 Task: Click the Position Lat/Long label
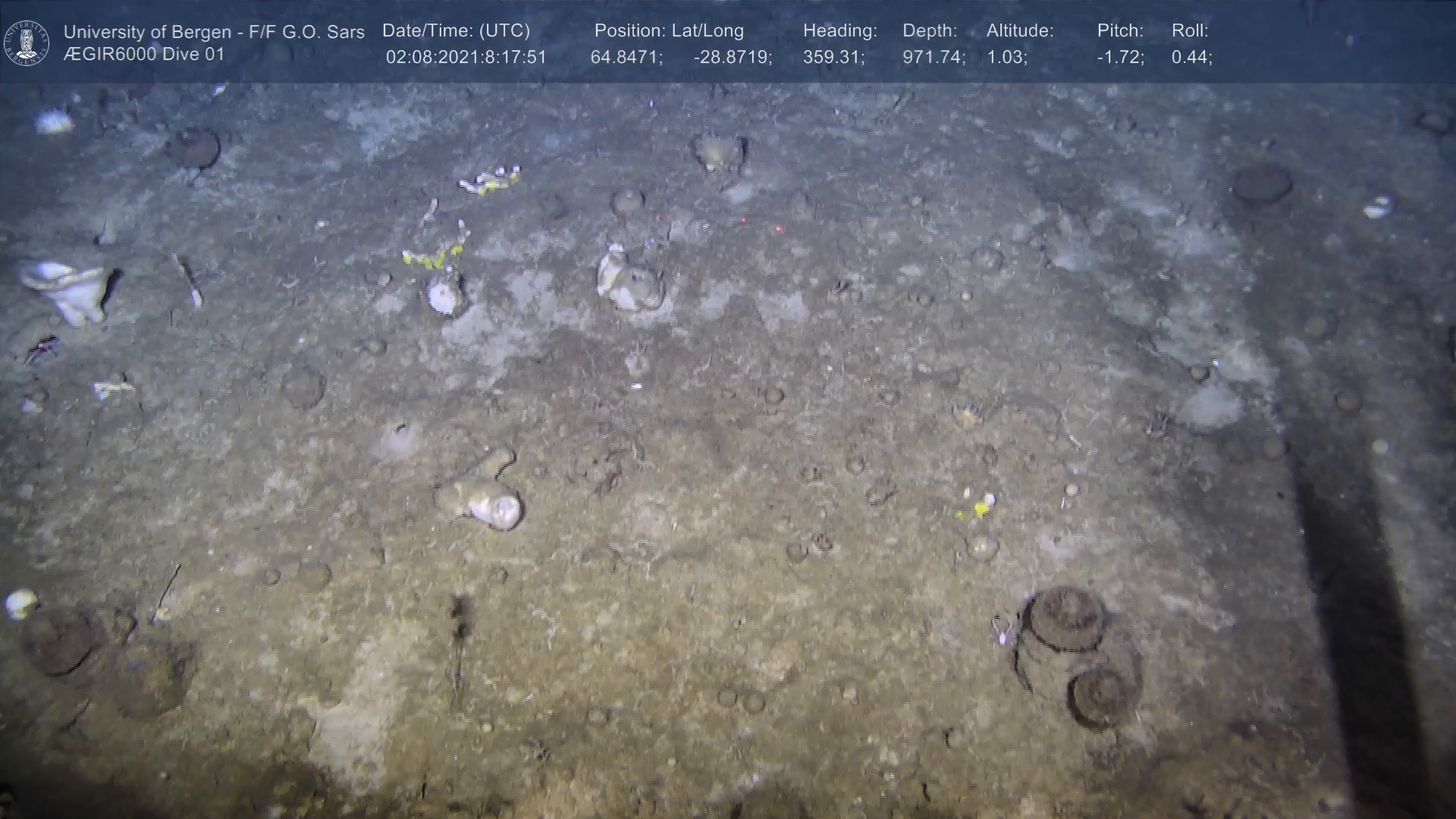coord(669,31)
